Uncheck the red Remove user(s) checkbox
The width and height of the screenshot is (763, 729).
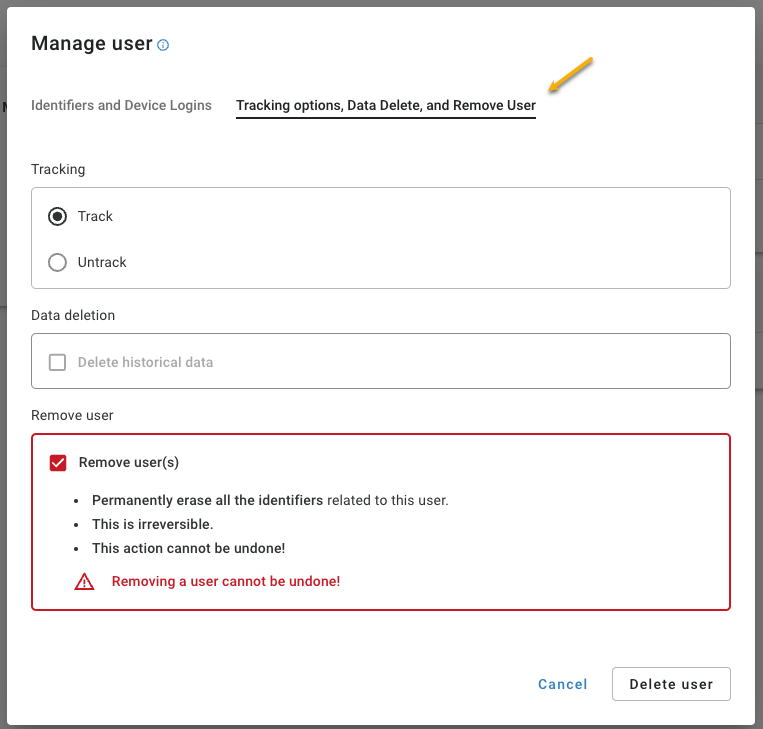[58, 462]
